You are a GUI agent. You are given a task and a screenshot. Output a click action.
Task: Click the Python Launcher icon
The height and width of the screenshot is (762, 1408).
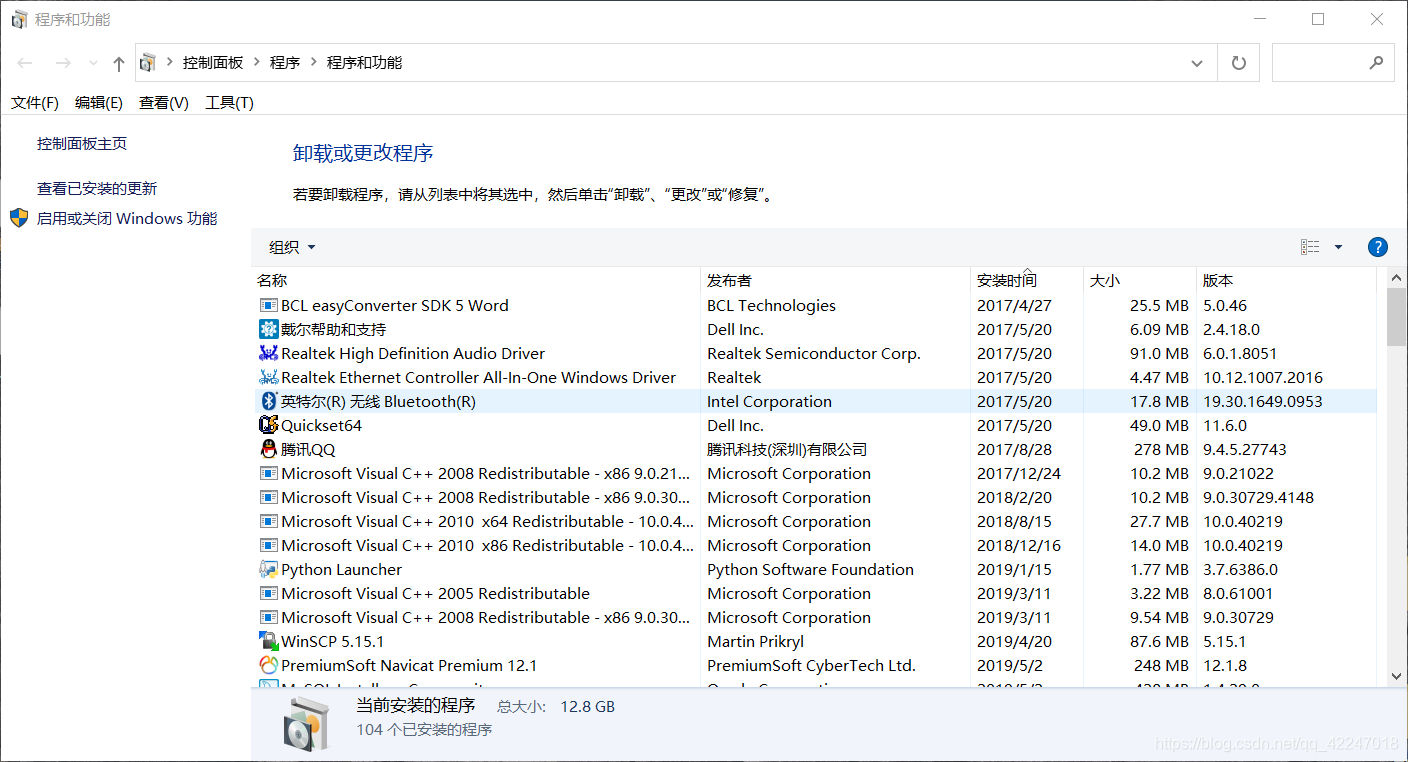(x=268, y=570)
